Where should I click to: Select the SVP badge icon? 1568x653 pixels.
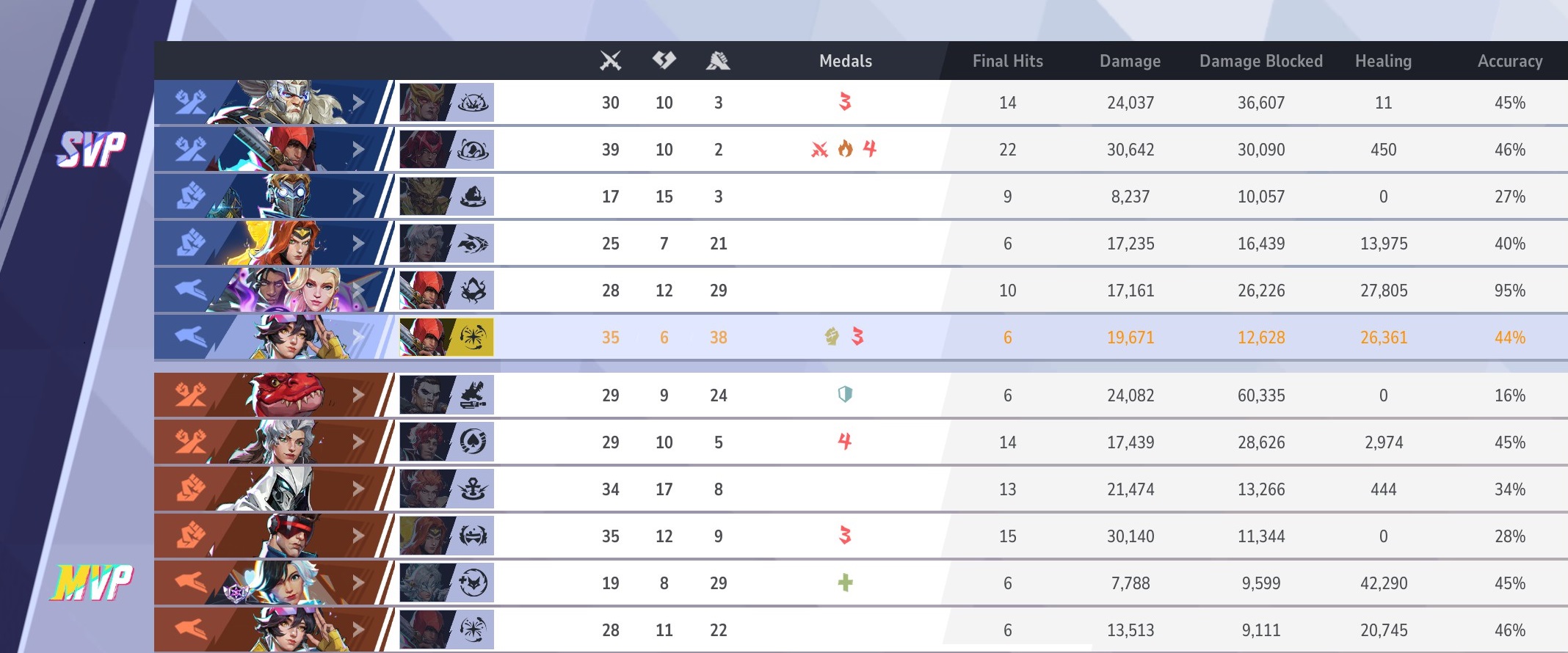[x=92, y=149]
